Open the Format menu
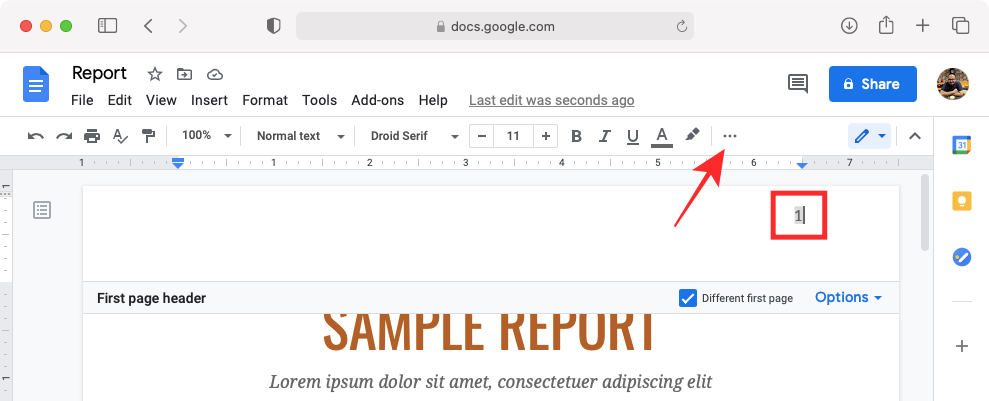989x401 pixels. point(265,100)
